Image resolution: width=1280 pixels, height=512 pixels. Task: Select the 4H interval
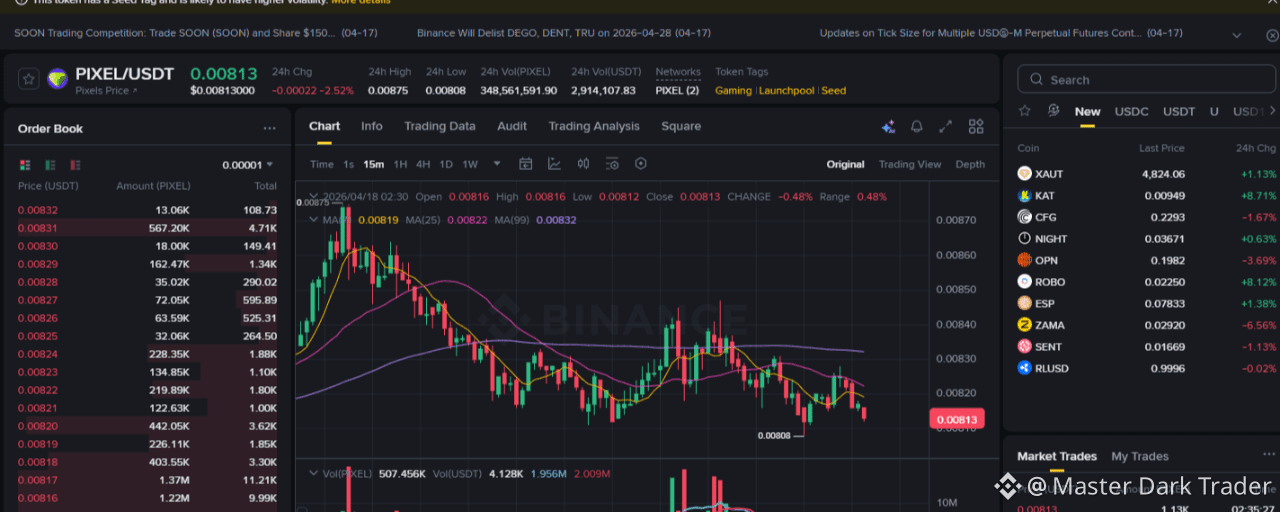click(x=423, y=164)
